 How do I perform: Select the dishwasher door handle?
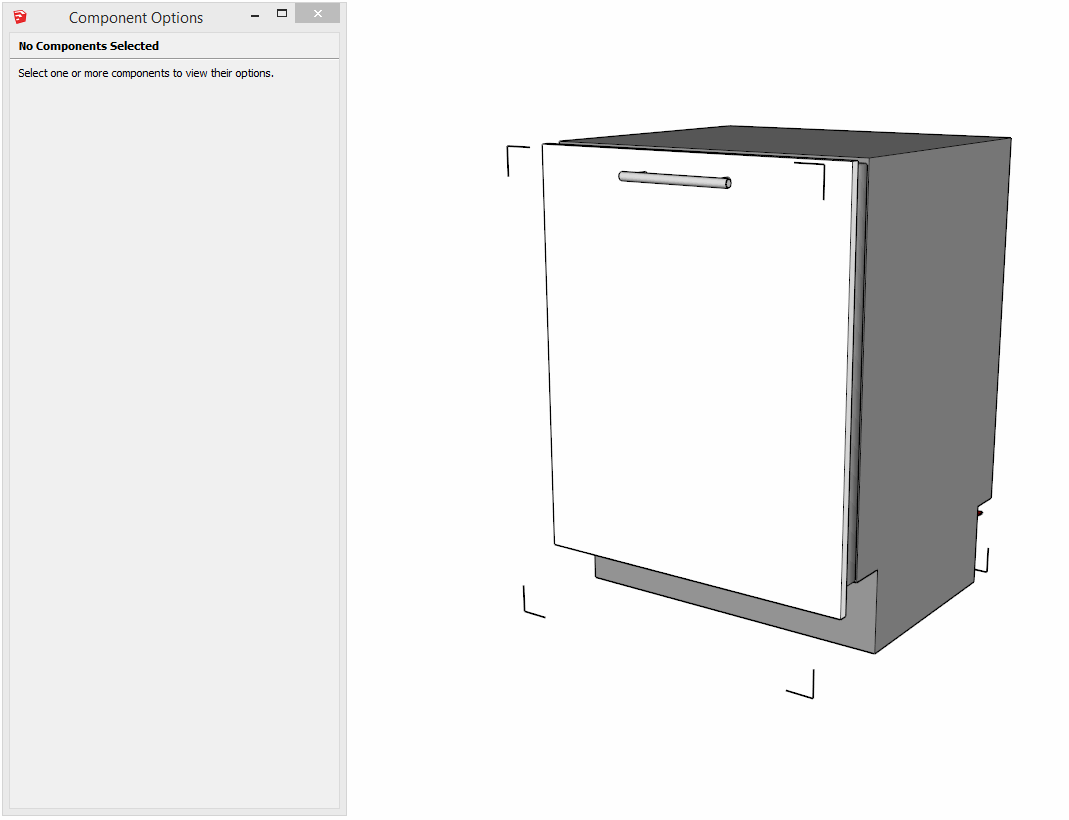pos(674,180)
